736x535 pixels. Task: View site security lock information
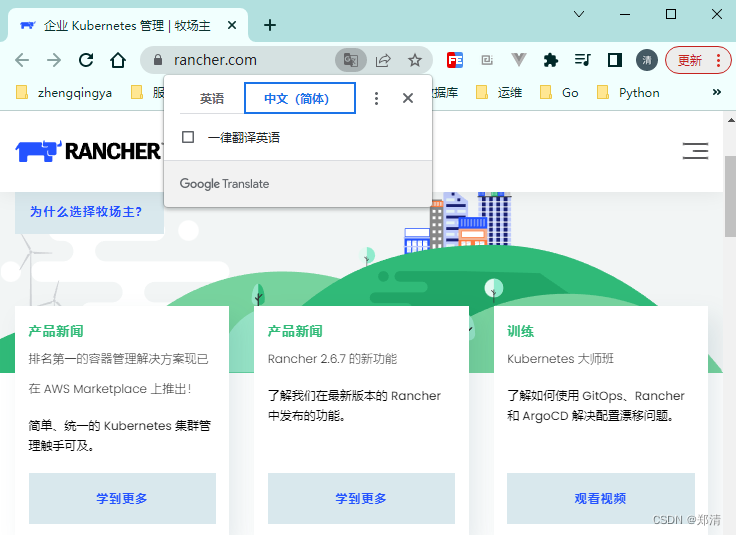point(158,60)
